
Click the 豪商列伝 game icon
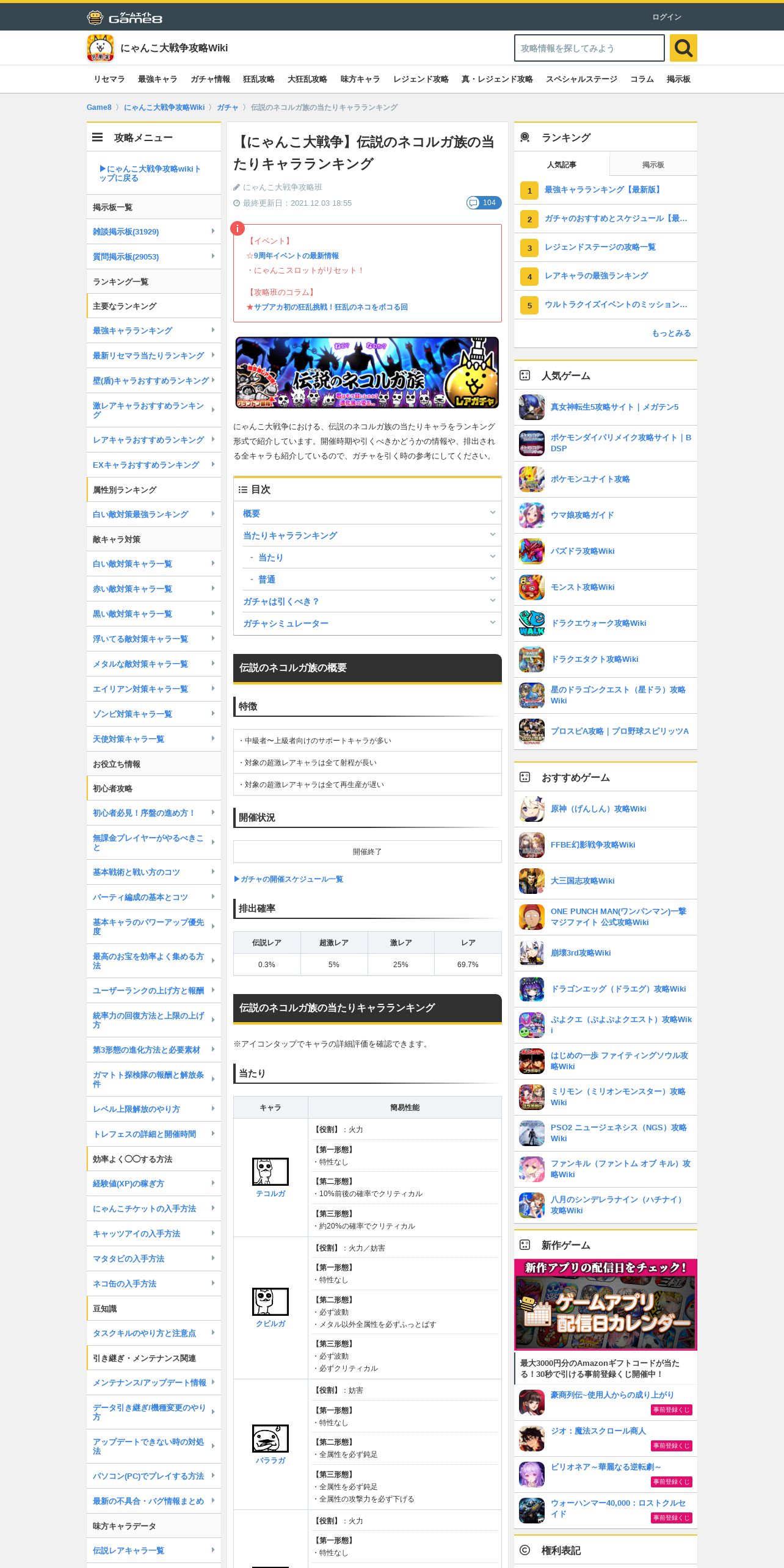tap(532, 1403)
